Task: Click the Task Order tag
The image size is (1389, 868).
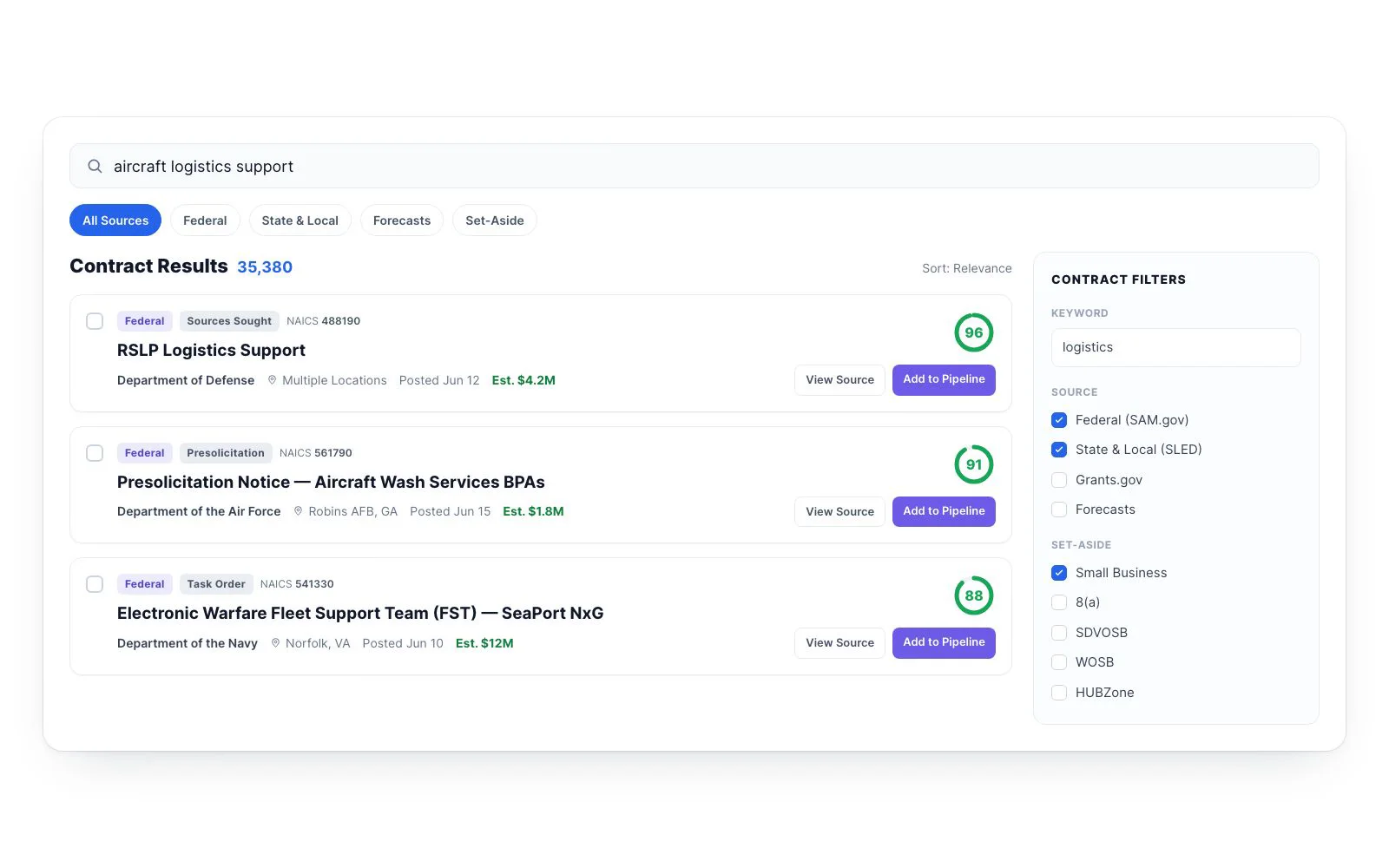Action: point(216,584)
